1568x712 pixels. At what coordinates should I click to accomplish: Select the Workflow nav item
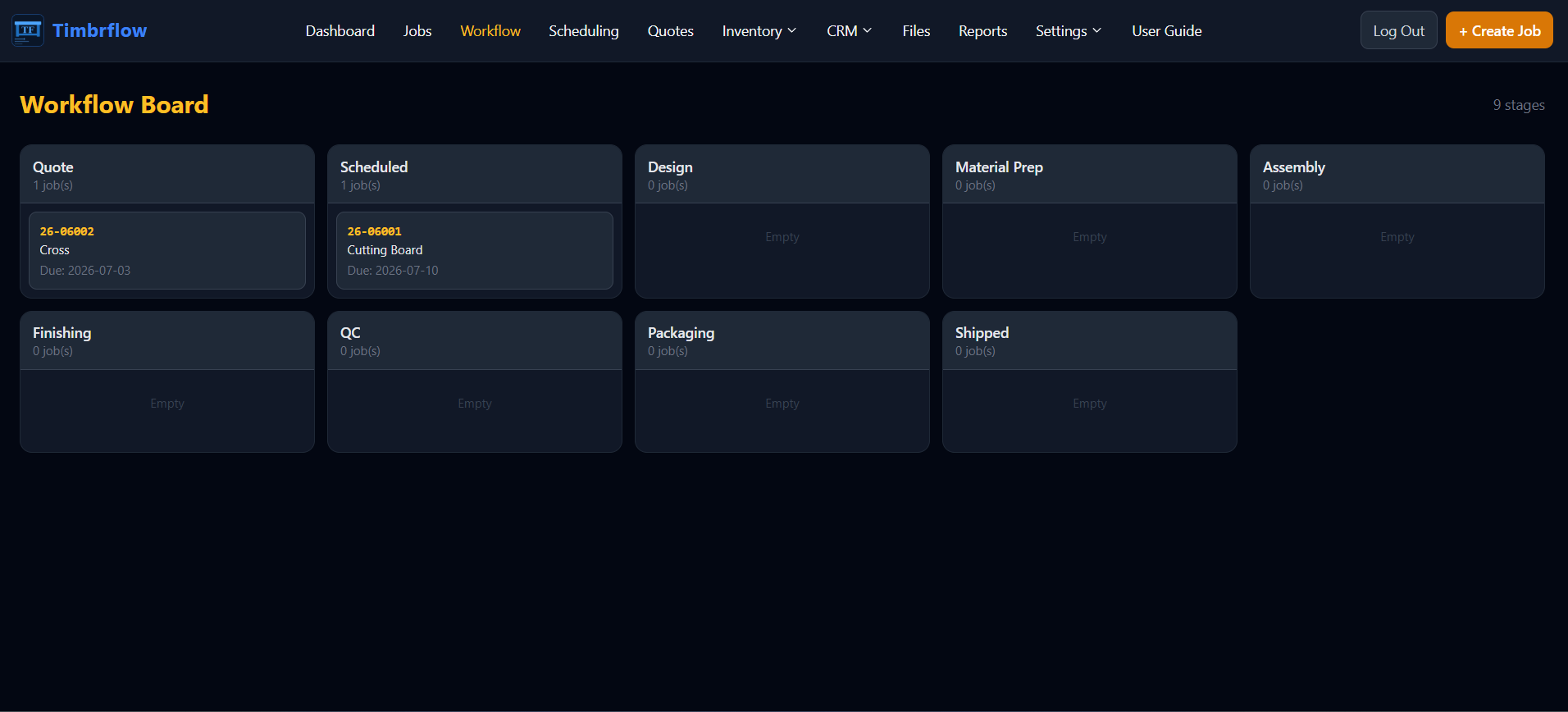pos(490,31)
